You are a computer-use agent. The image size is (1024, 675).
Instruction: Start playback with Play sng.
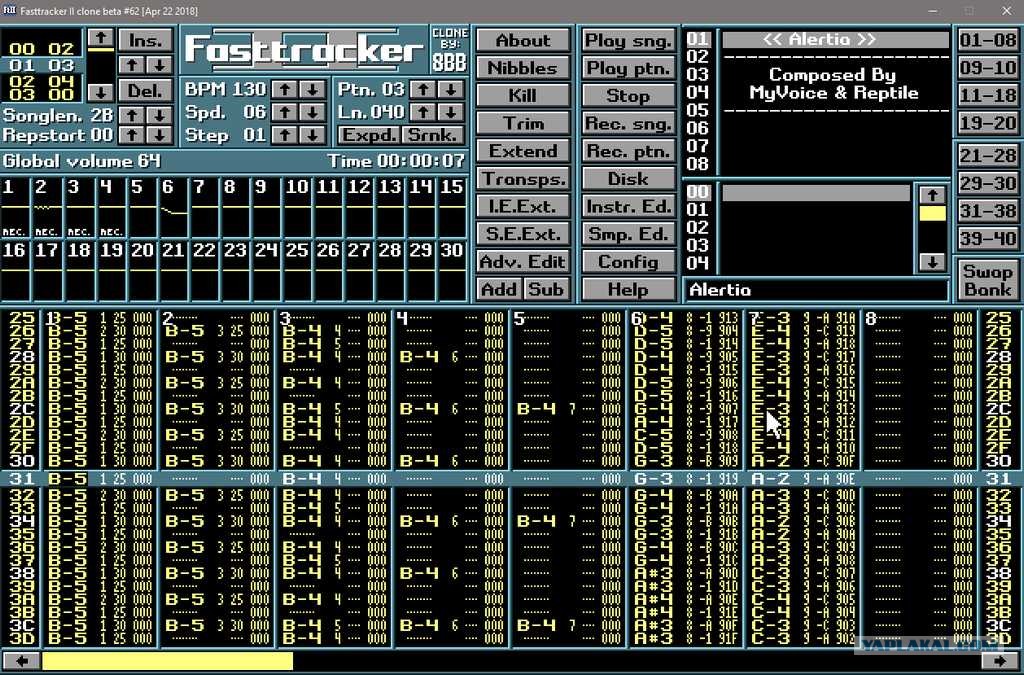[628, 40]
